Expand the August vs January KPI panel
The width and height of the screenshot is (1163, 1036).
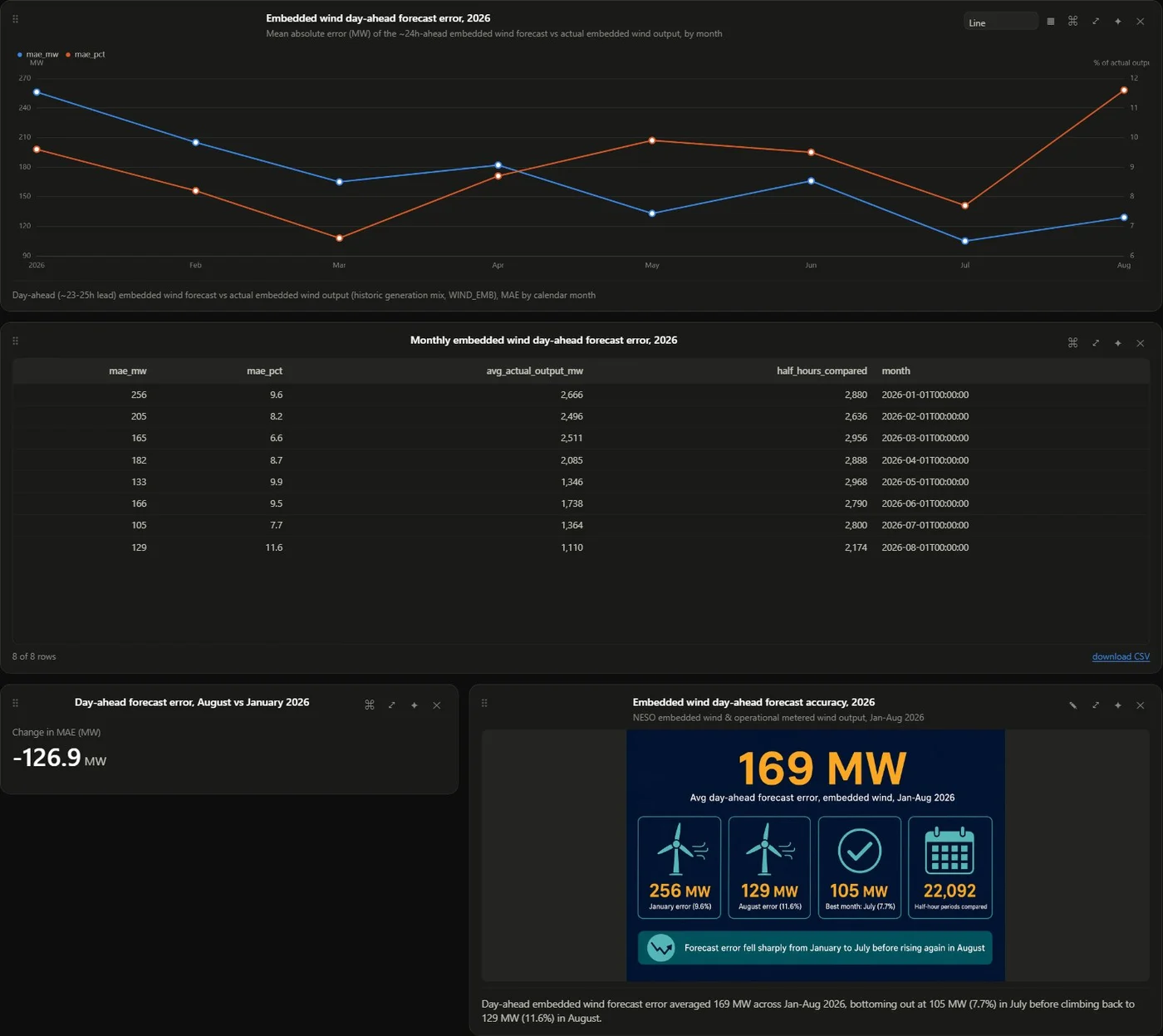pyautogui.click(x=392, y=705)
